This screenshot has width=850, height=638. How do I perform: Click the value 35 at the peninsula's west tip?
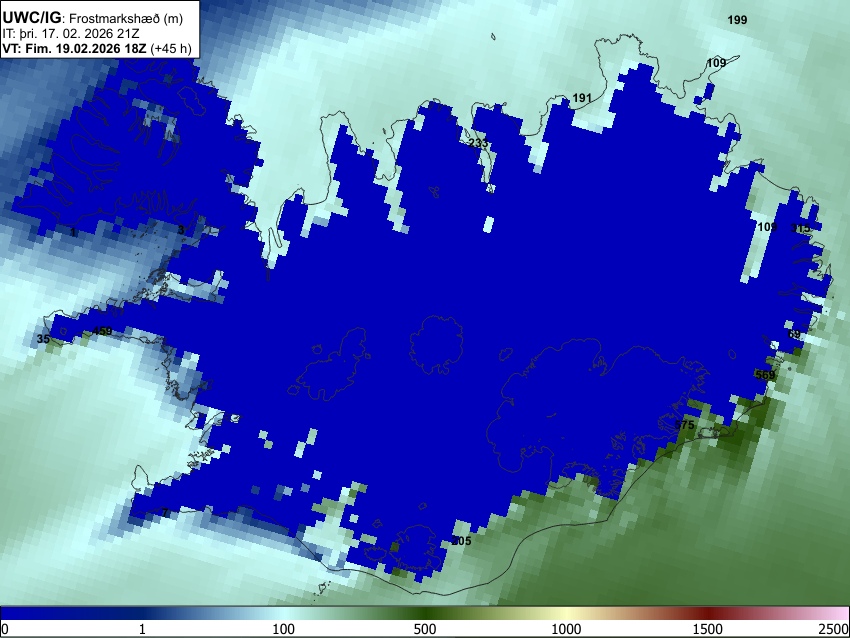[x=43, y=339]
